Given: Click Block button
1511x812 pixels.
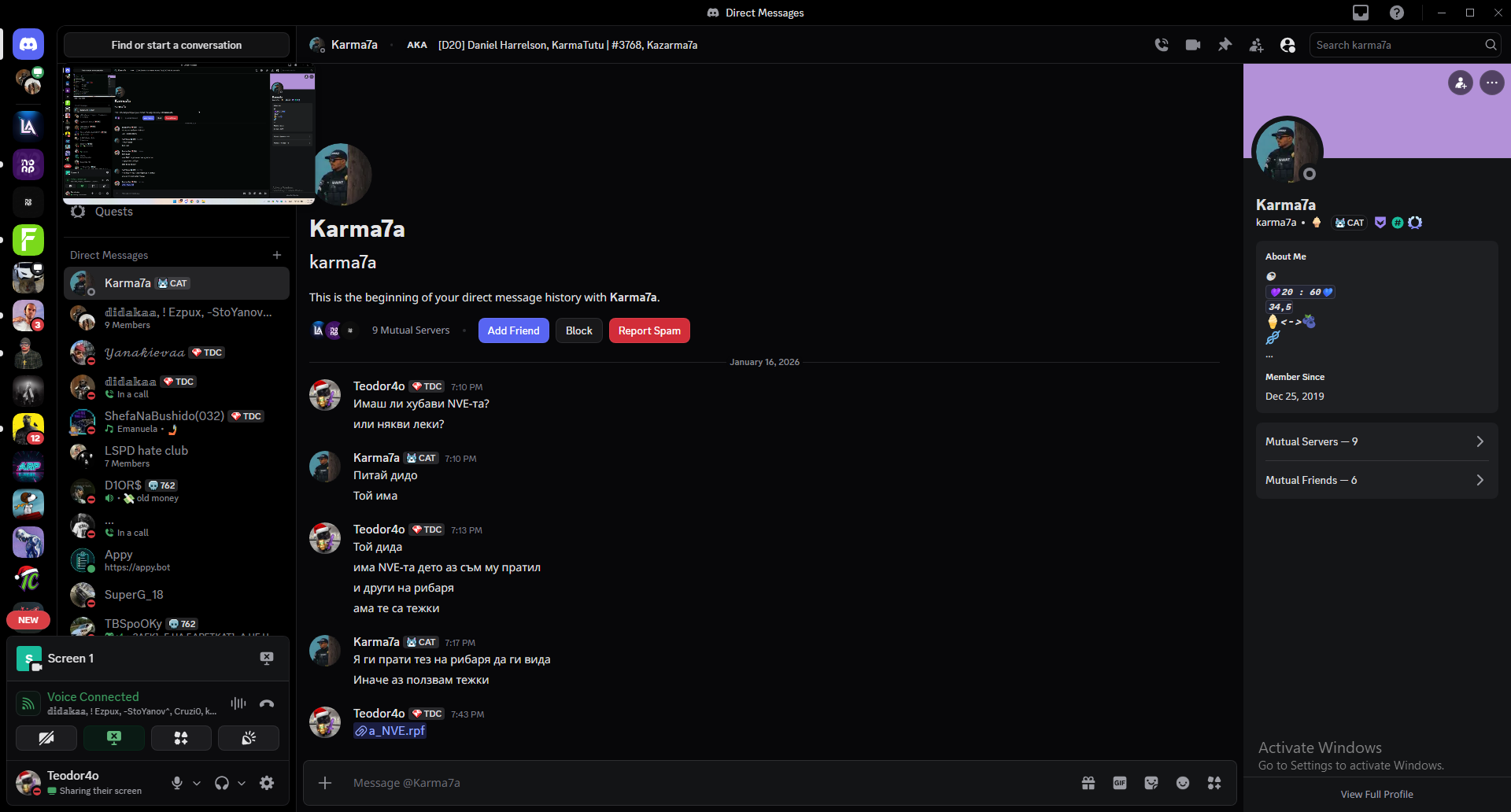Looking at the screenshot, I should (x=579, y=330).
